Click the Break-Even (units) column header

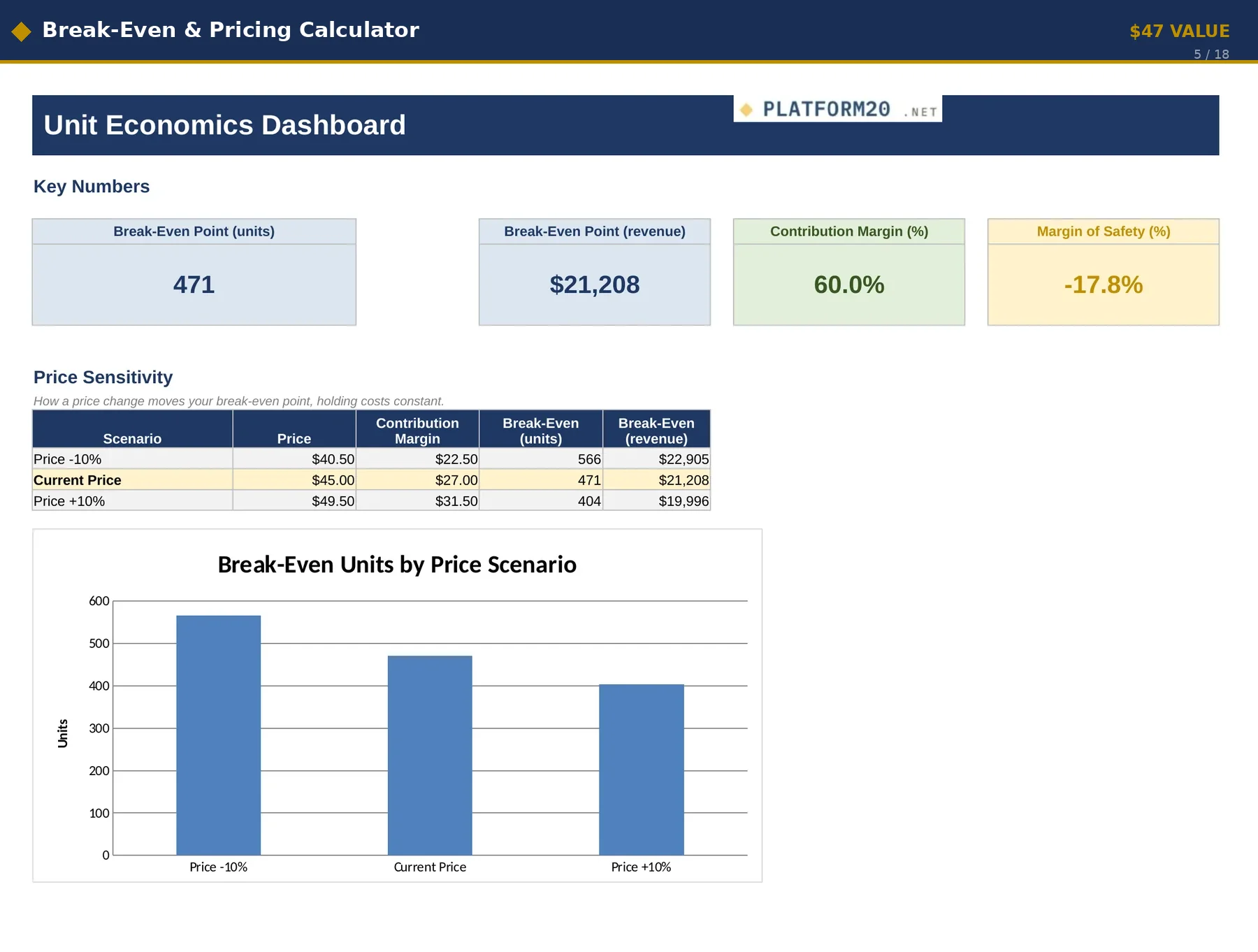click(541, 429)
